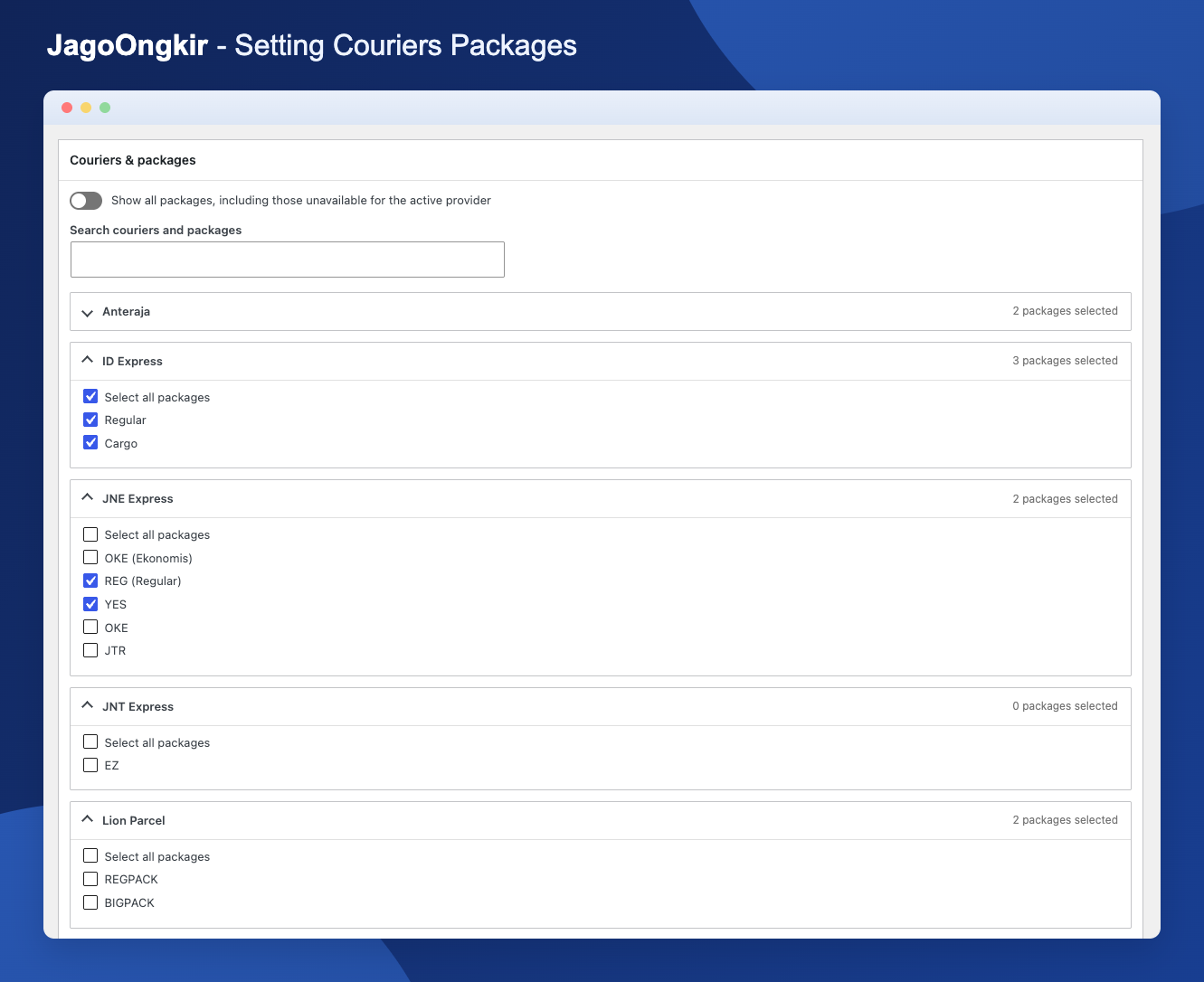Enable the BIGPACK checkbox
Image resolution: width=1204 pixels, height=982 pixels.
point(90,902)
